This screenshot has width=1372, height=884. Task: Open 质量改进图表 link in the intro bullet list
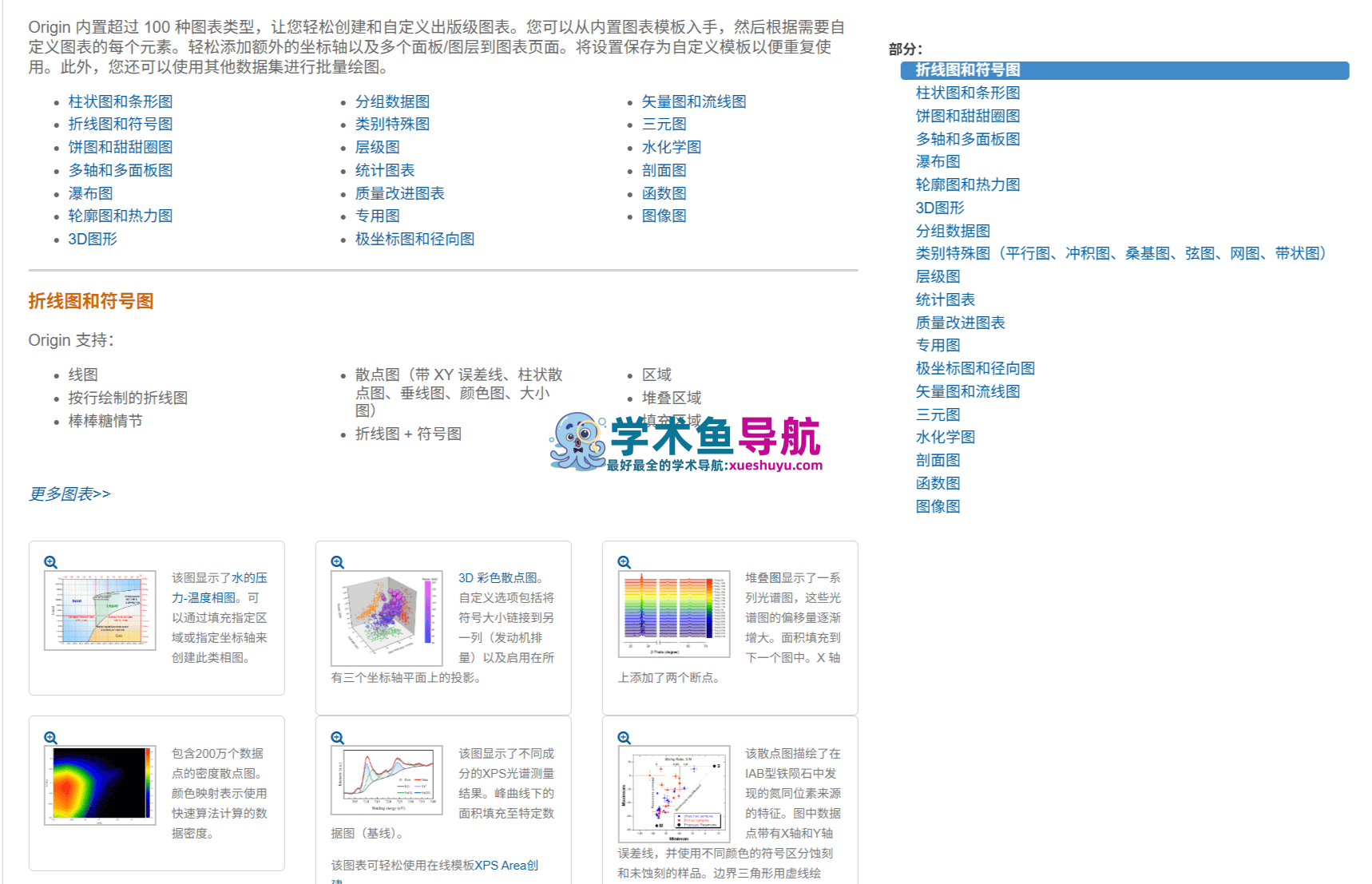[x=400, y=194]
